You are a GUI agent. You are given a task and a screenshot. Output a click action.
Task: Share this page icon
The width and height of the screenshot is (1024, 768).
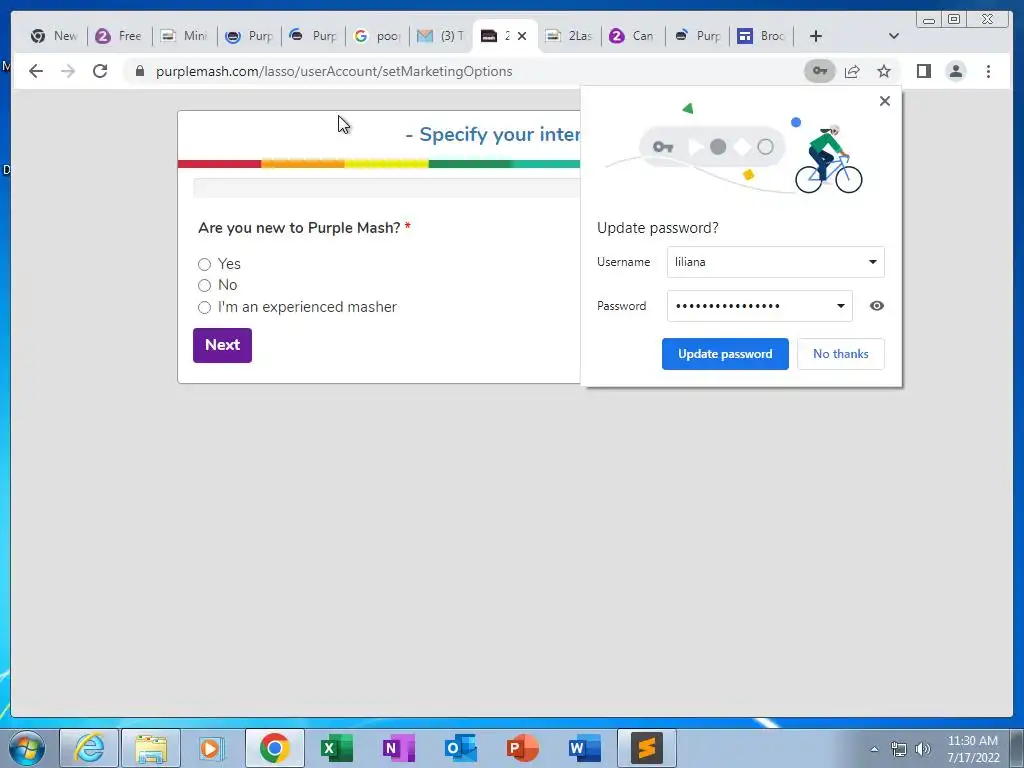click(x=852, y=71)
